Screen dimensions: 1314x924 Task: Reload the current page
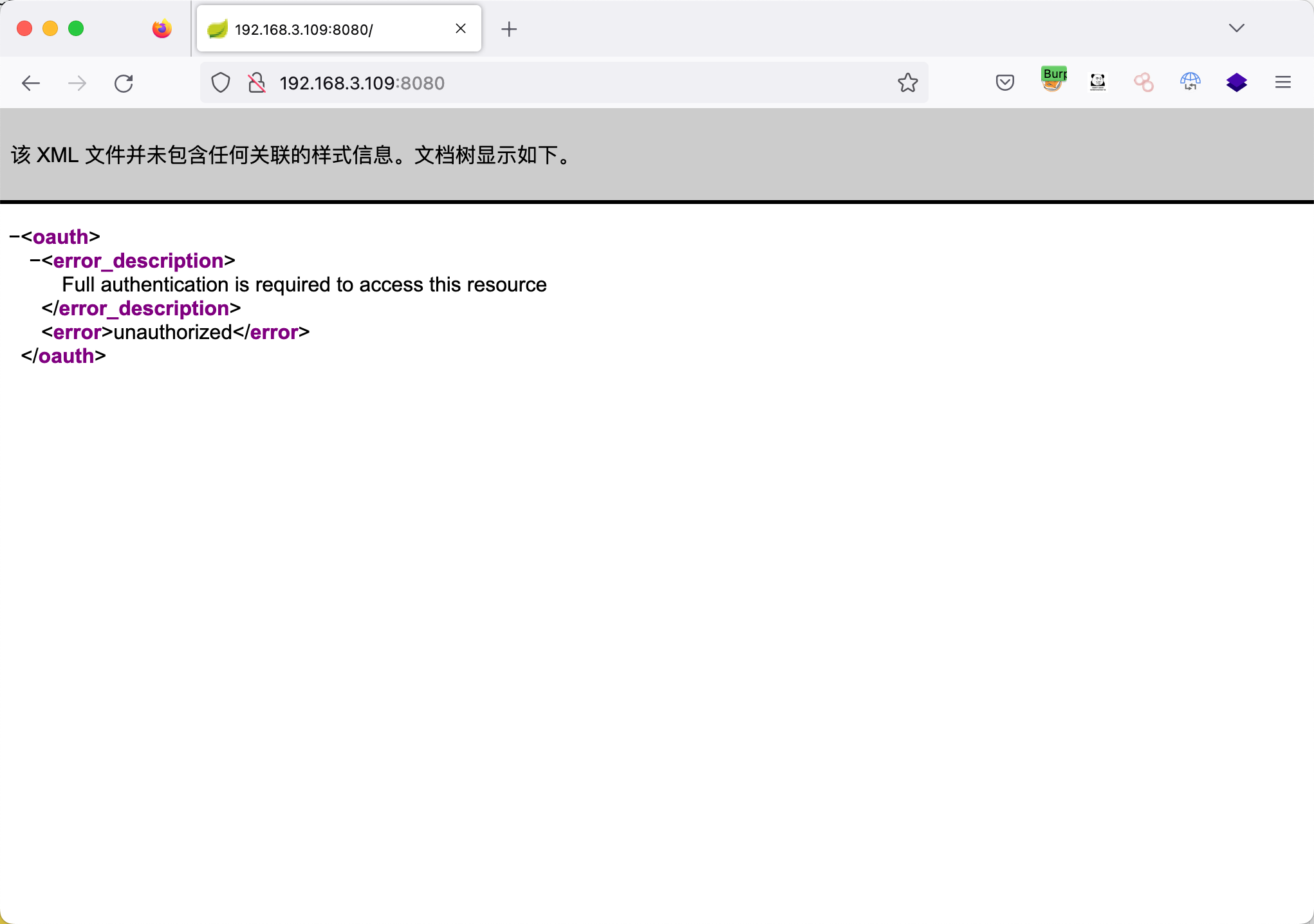124,83
